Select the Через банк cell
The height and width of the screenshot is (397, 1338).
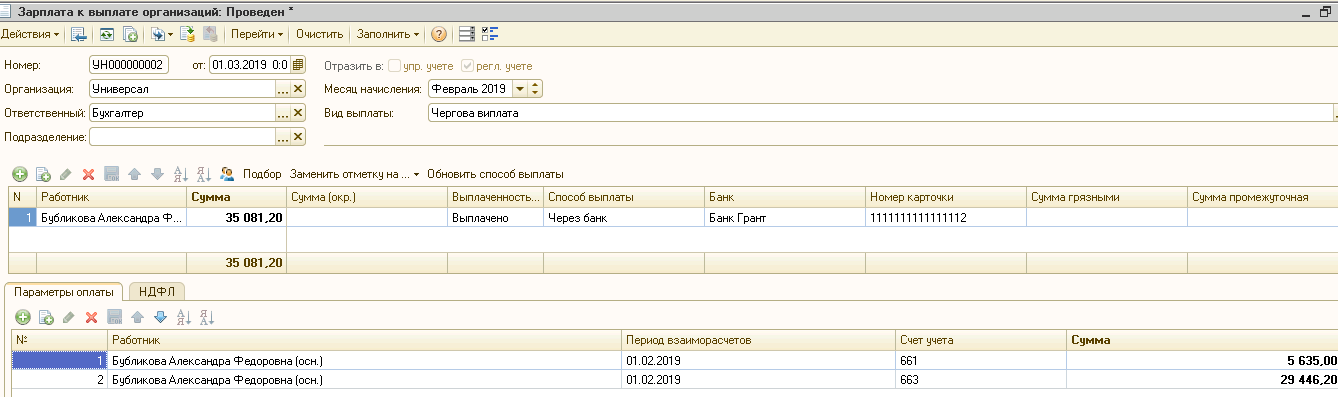click(624, 217)
